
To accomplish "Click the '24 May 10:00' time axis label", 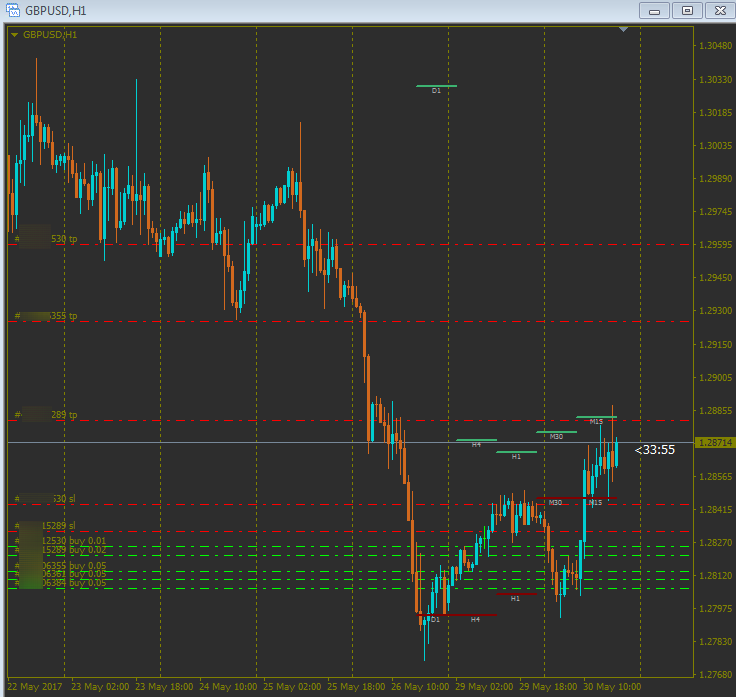I will [x=228, y=687].
